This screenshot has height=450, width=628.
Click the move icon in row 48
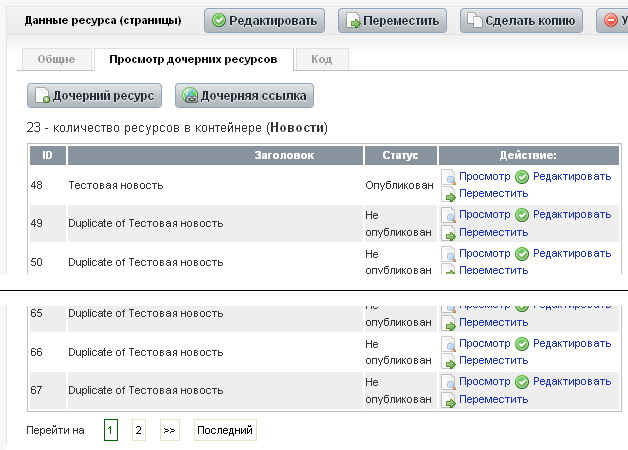point(450,195)
